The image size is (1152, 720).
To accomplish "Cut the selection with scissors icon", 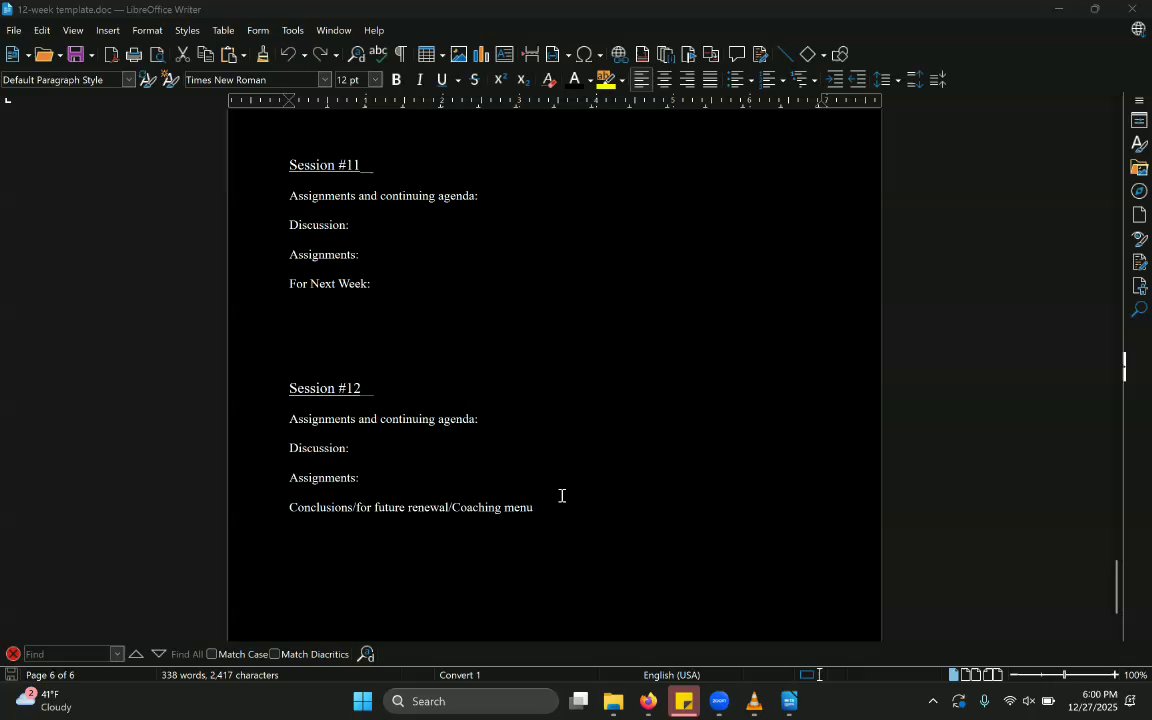I will click(x=183, y=54).
